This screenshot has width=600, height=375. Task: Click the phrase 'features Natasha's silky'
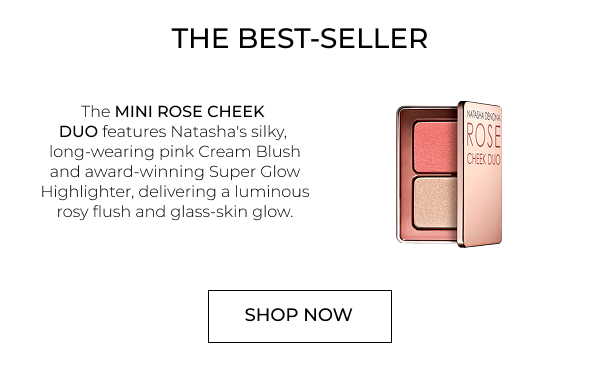pyautogui.click(x=194, y=132)
